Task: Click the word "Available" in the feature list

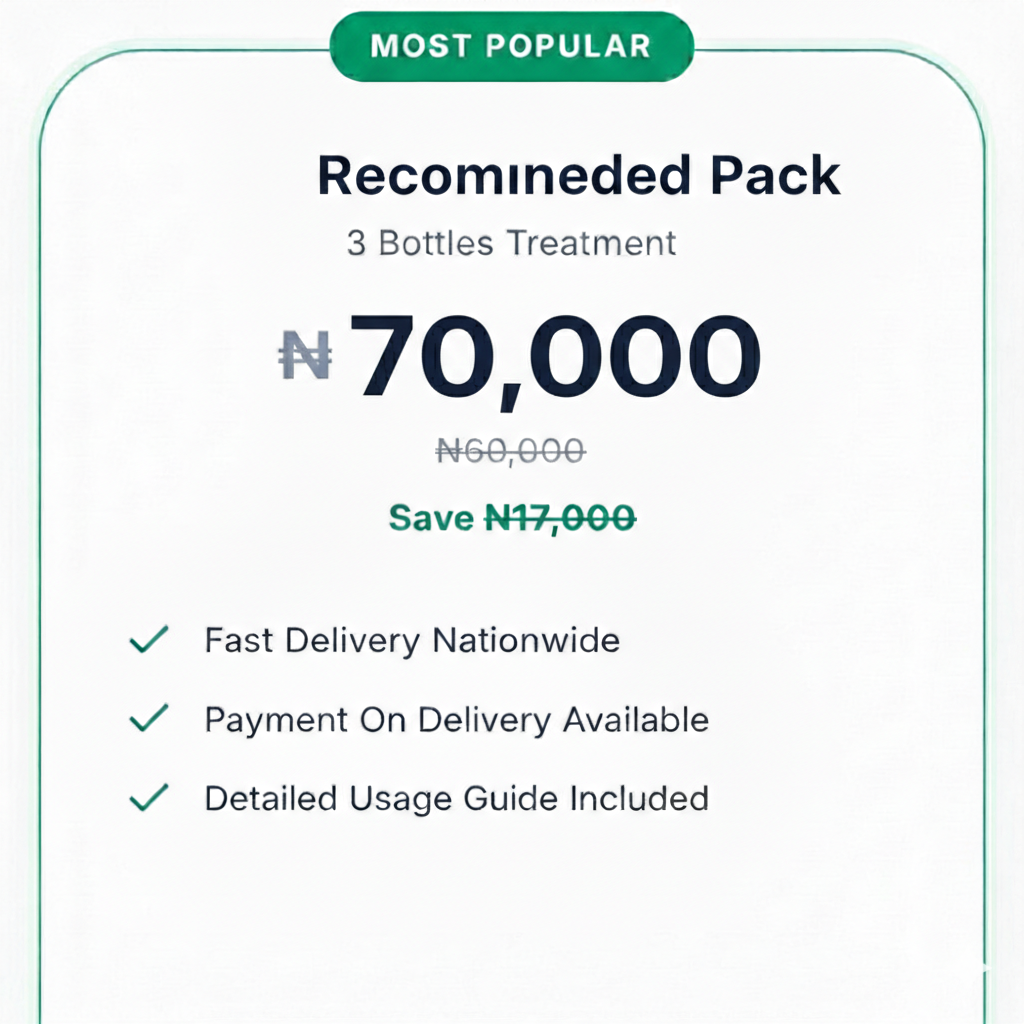Action: [635, 719]
